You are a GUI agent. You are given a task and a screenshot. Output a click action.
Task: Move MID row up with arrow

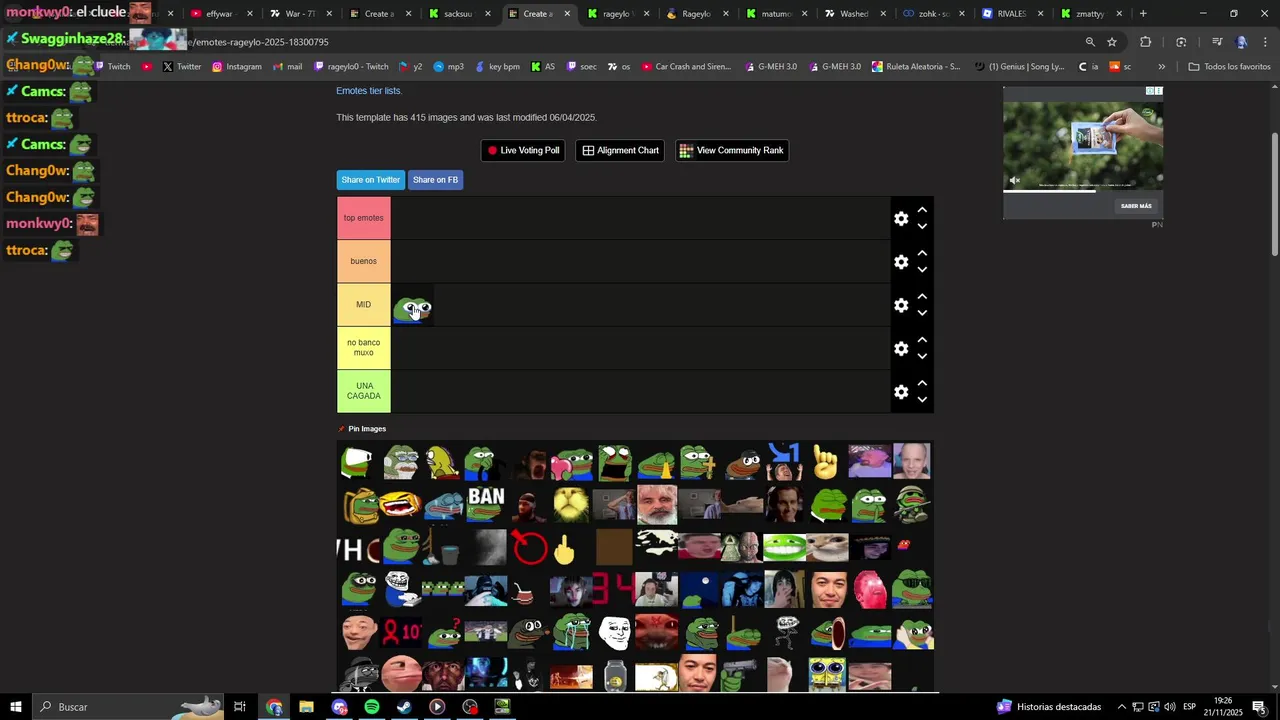922,297
